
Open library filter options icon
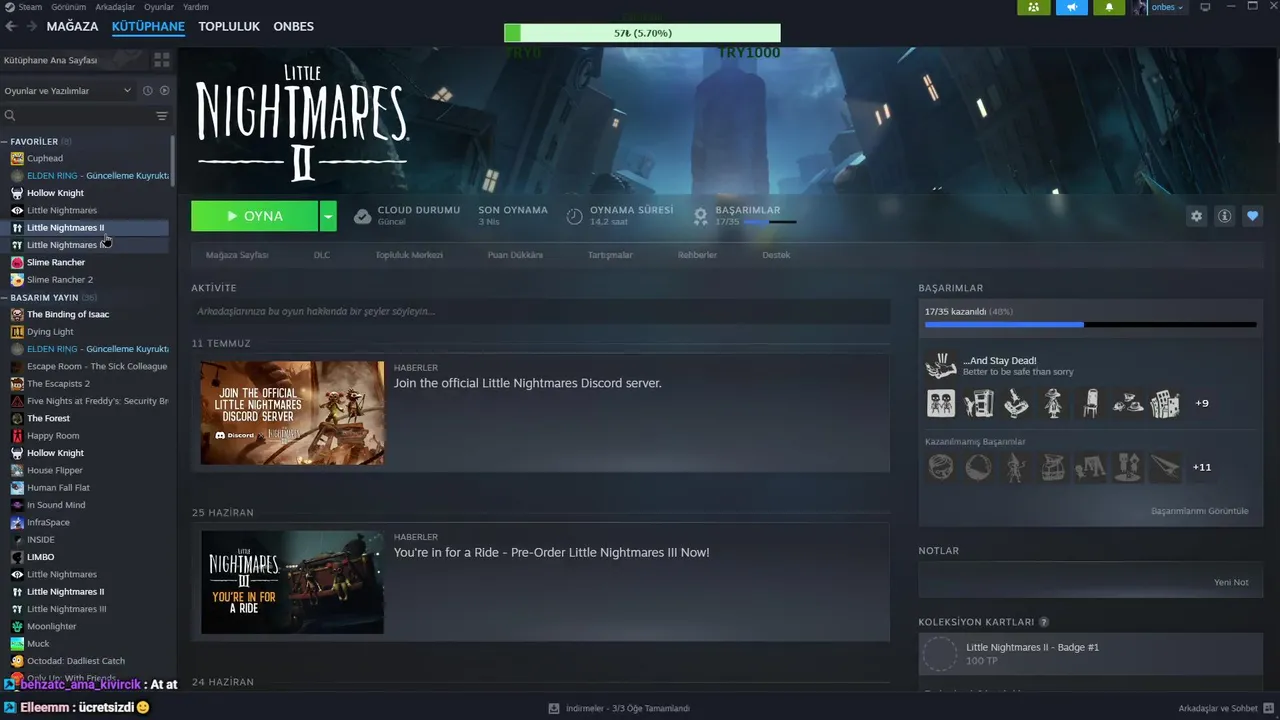click(x=162, y=116)
